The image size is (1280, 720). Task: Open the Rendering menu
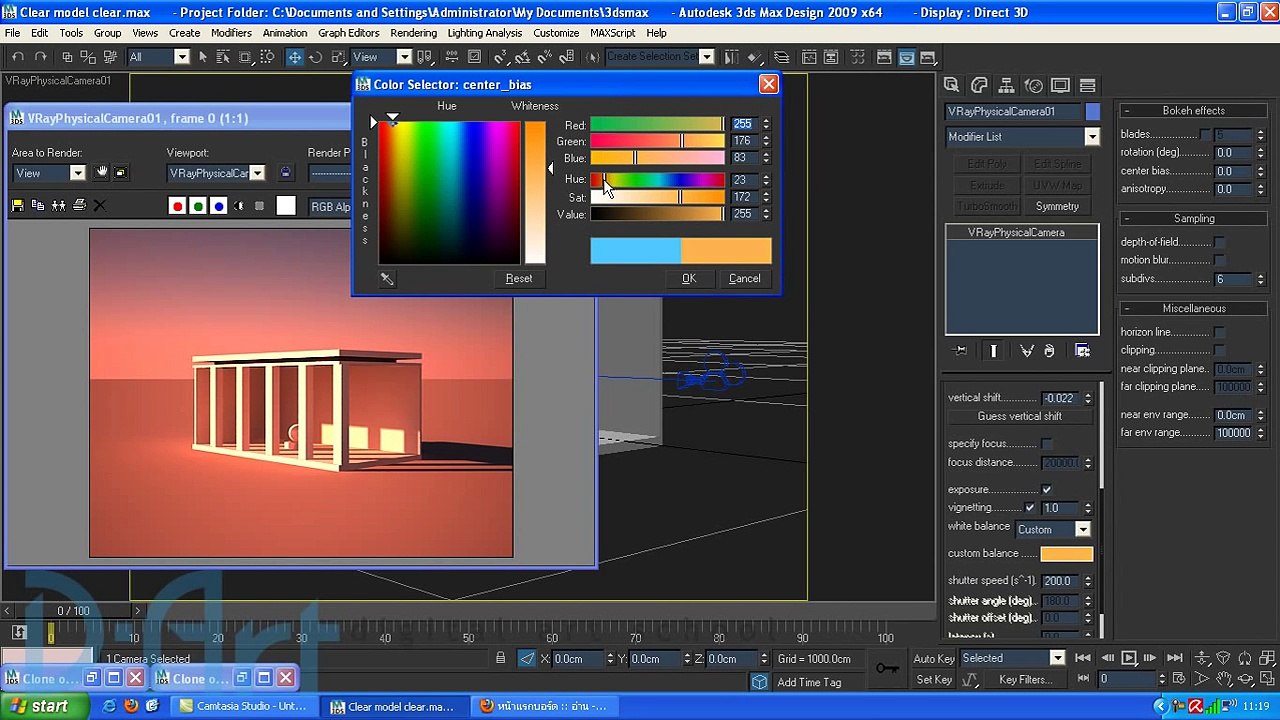click(x=413, y=33)
